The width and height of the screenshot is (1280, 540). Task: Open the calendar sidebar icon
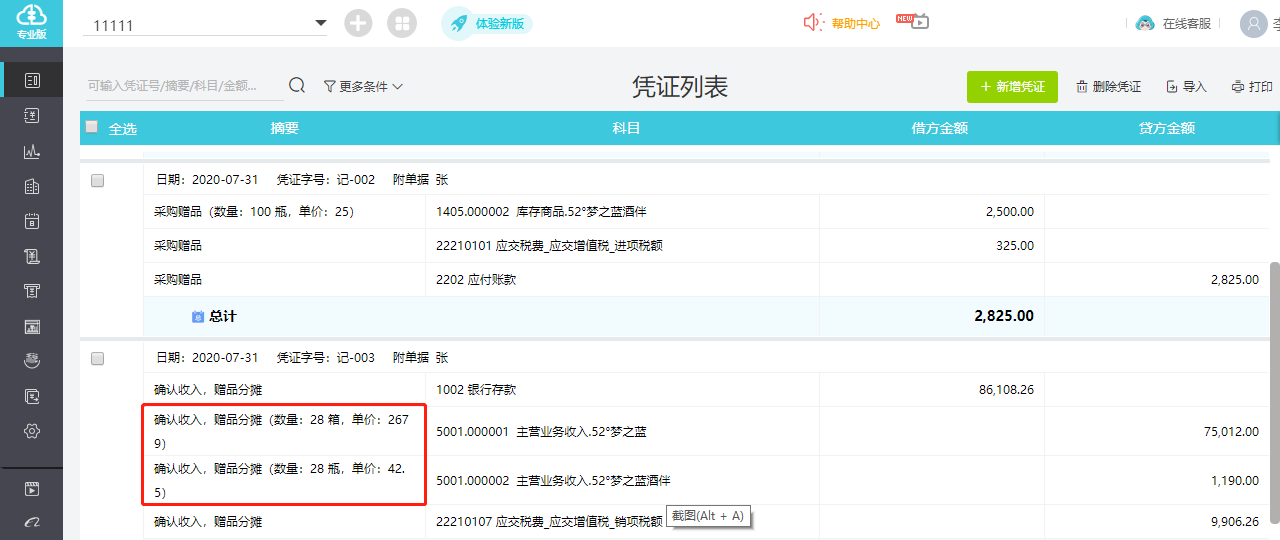pyautogui.click(x=32, y=221)
